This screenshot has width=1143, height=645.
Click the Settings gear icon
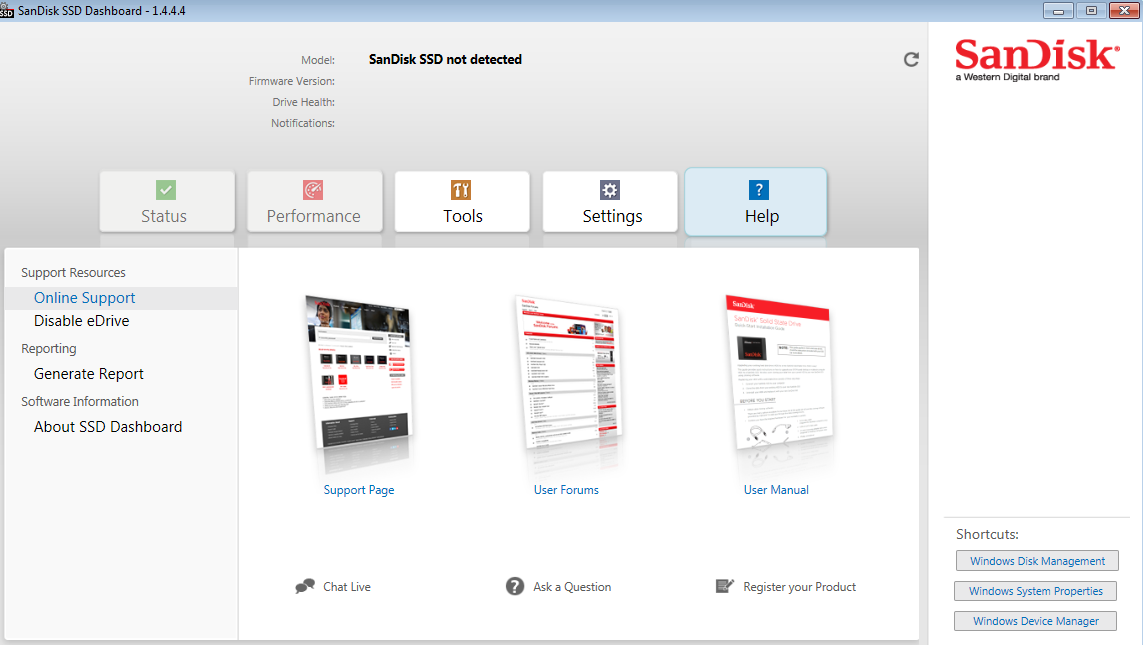click(609, 190)
